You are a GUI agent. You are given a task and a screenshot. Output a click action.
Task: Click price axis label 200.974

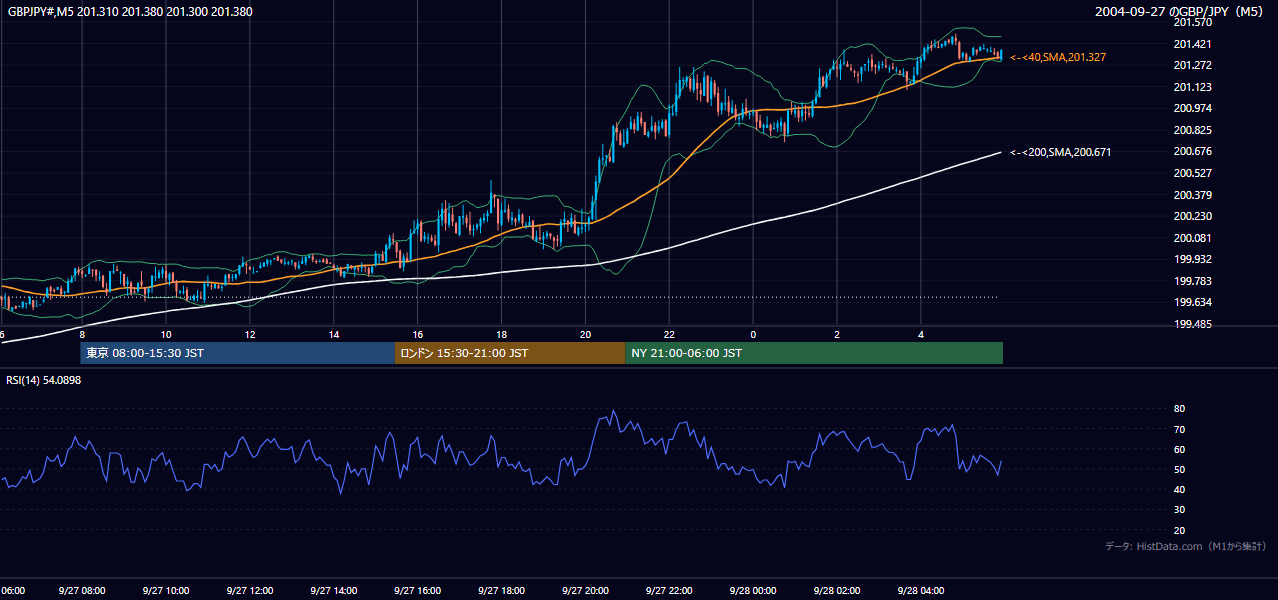(1192, 108)
